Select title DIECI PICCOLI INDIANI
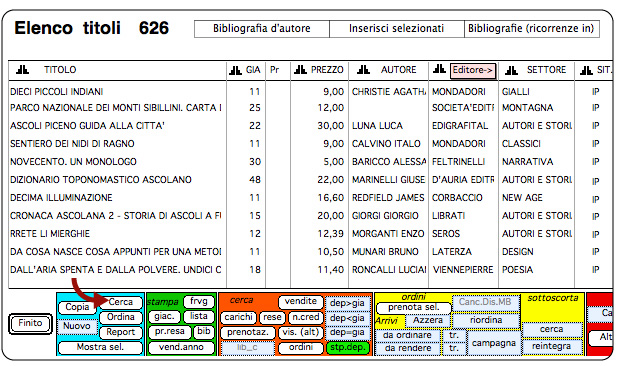The image size is (622, 366). tap(57, 92)
